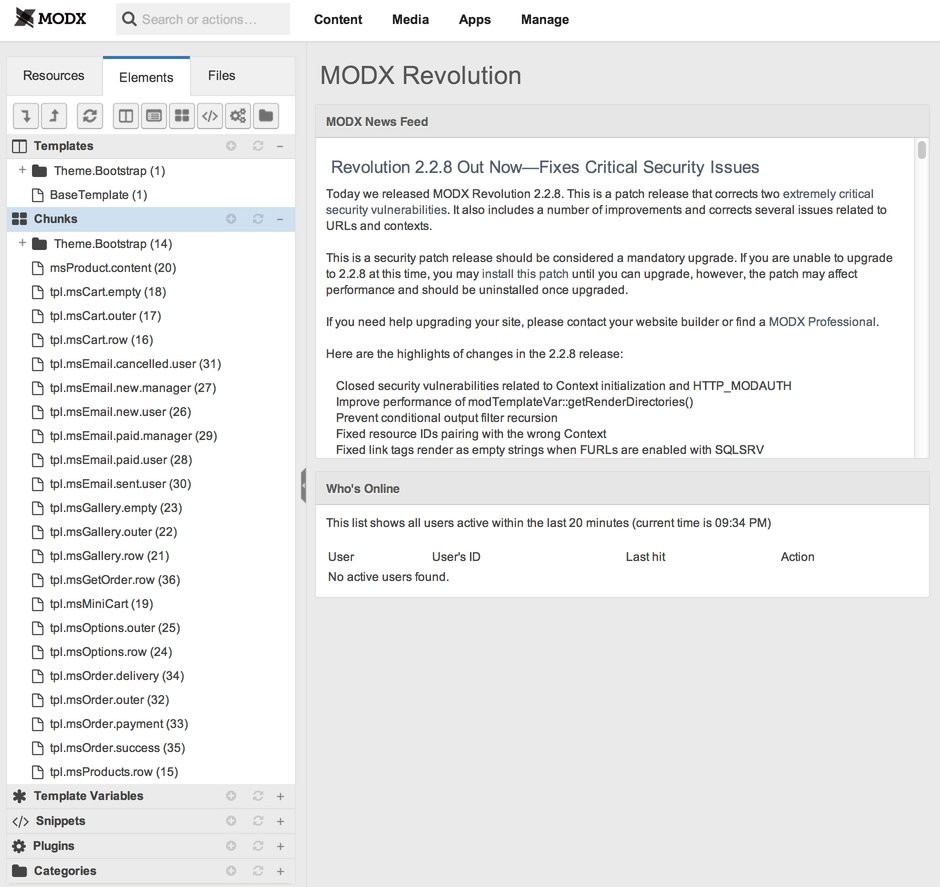The height and width of the screenshot is (887, 940).
Task: Open msProduct.content (20) chunk
Action: [x=113, y=268]
